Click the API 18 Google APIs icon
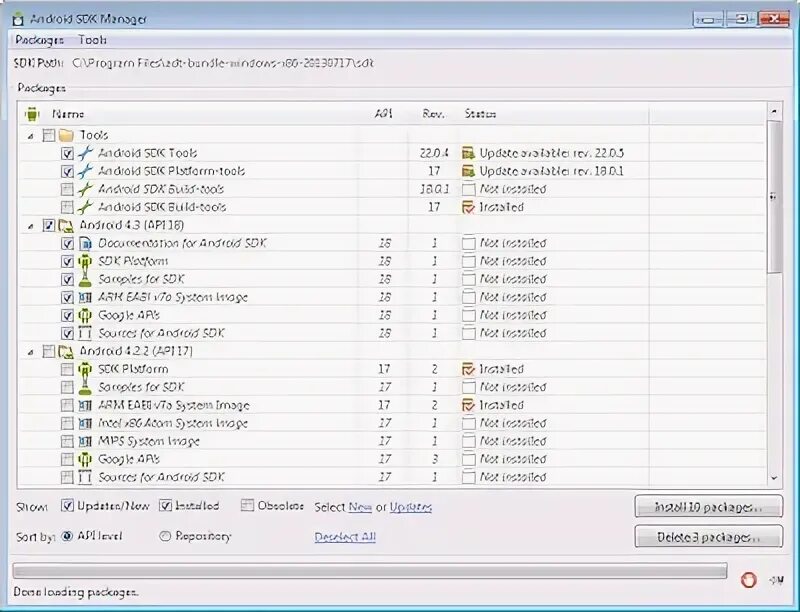800x612 pixels. click(85, 315)
